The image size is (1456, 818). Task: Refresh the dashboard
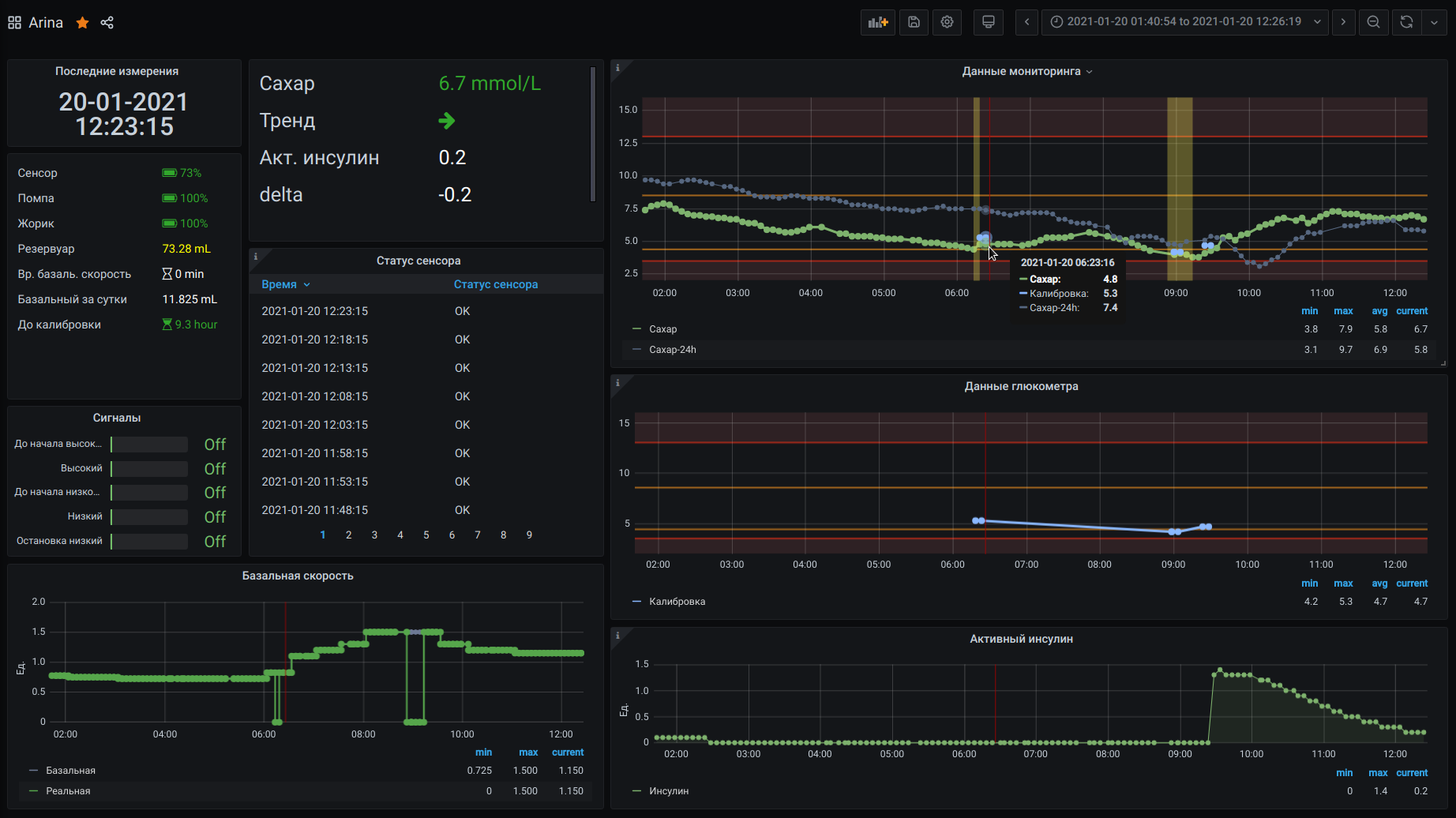1406,22
